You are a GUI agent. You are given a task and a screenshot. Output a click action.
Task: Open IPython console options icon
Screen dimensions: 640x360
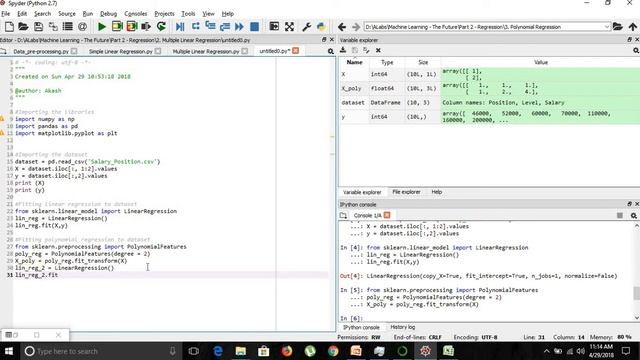tap(634, 216)
